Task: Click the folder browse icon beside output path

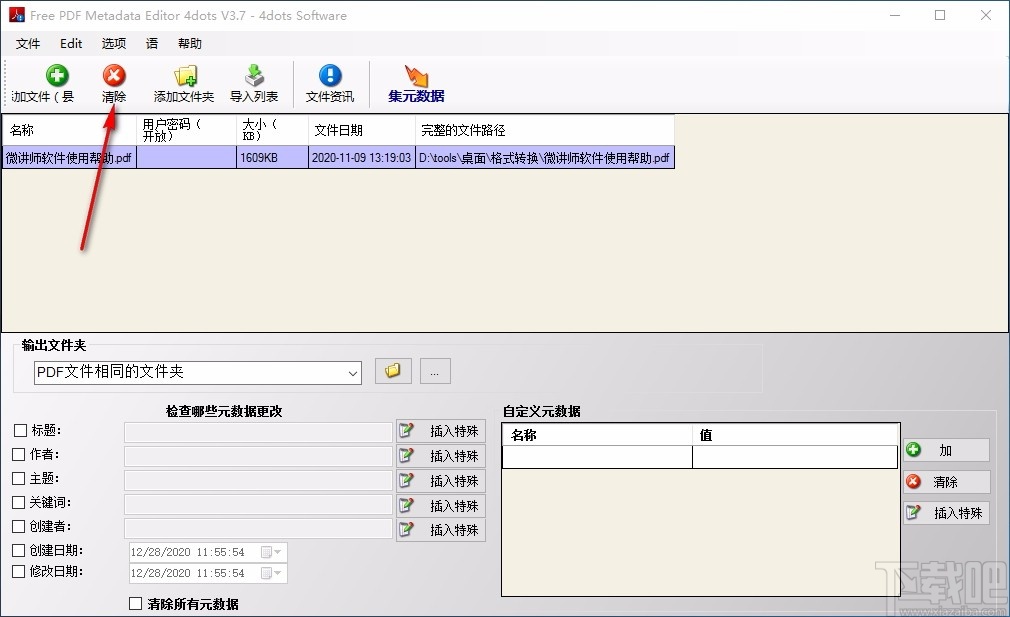Action: (x=392, y=370)
